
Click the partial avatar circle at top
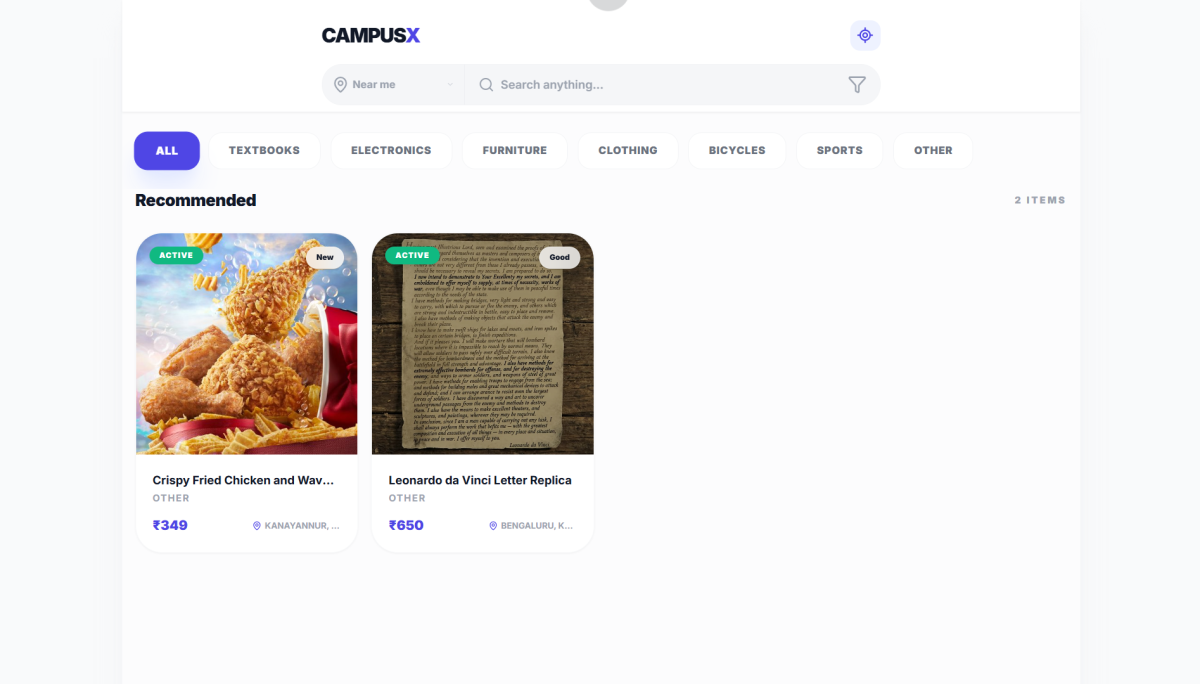(x=608, y=4)
